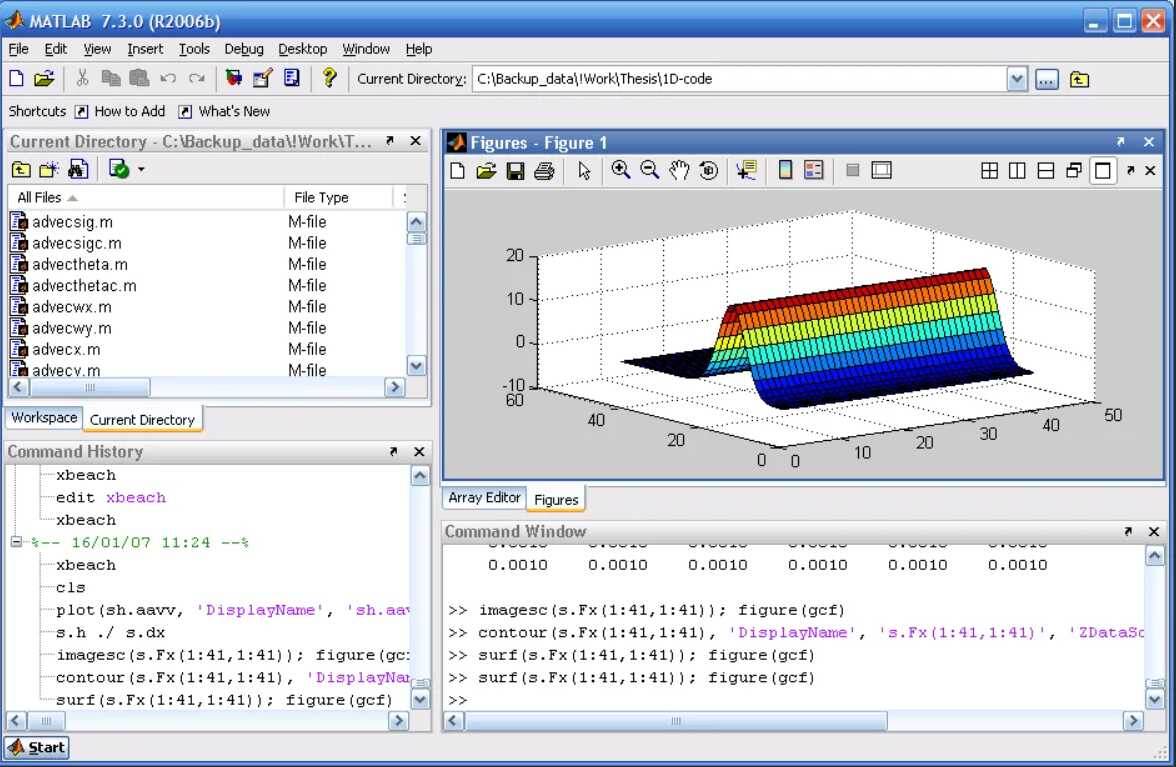1176x767 pixels.
Task: Click Save figure icon in Figures toolbar
Action: pos(515,171)
